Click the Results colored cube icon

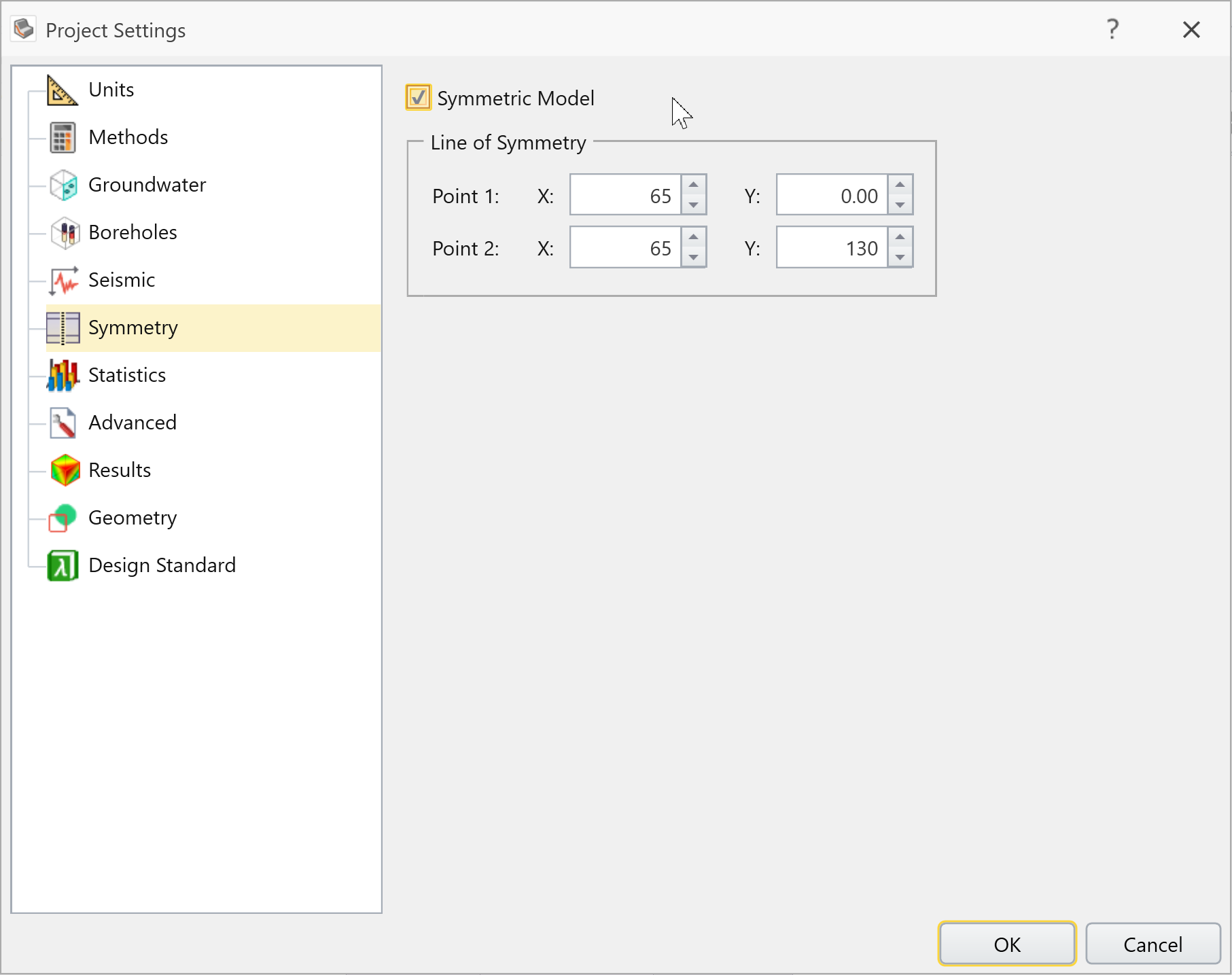pos(65,470)
